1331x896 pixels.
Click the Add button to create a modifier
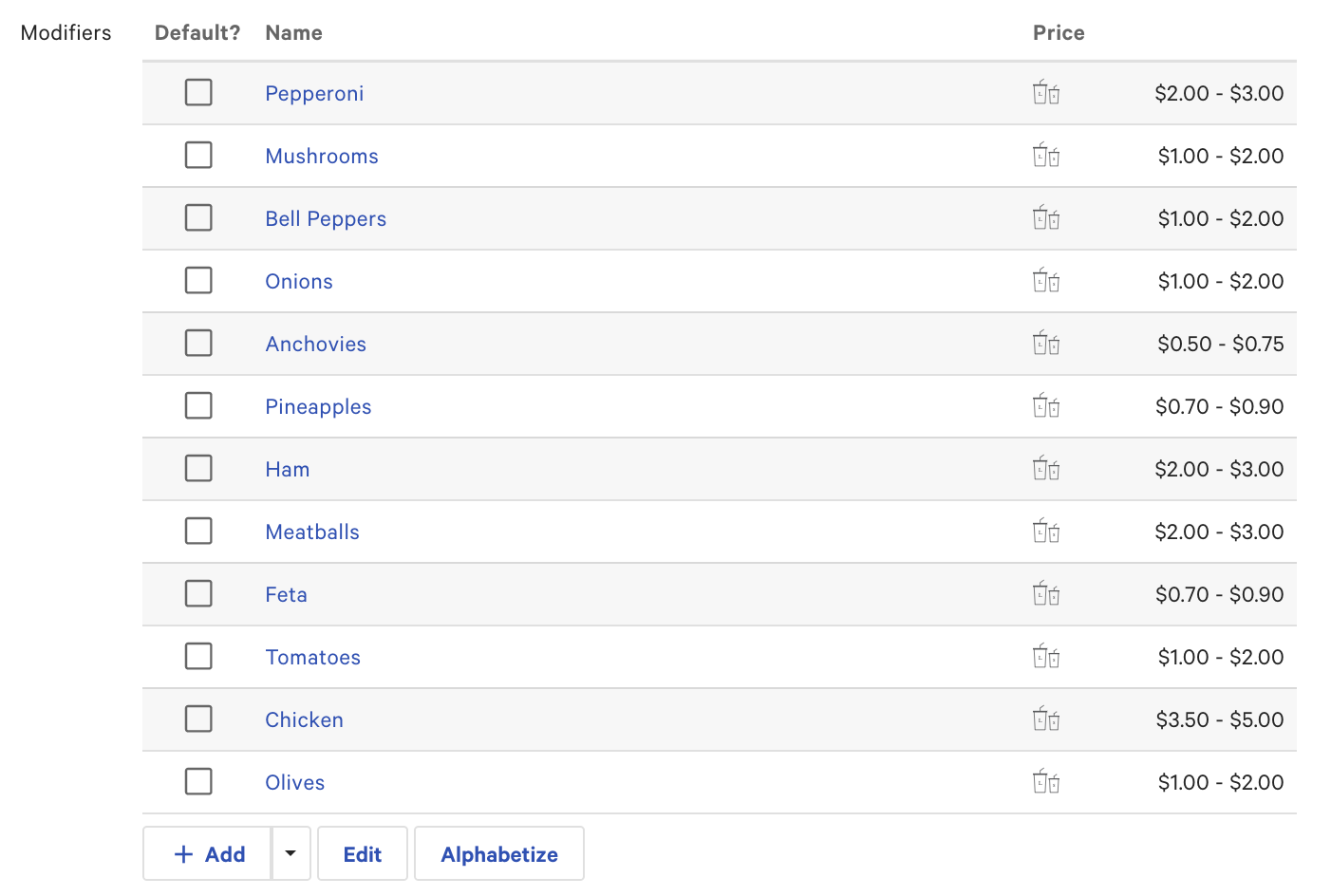[x=206, y=853]
